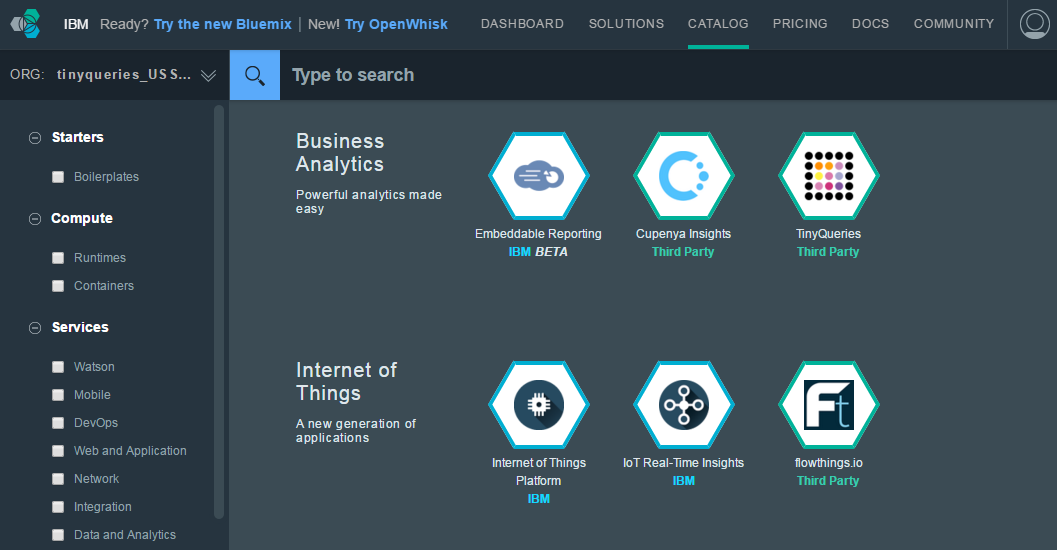The width and height of the screenshot is (1057, 550).
Task: Collapse the Starters section
Action: pyautogui.click(x=34, y=138)
